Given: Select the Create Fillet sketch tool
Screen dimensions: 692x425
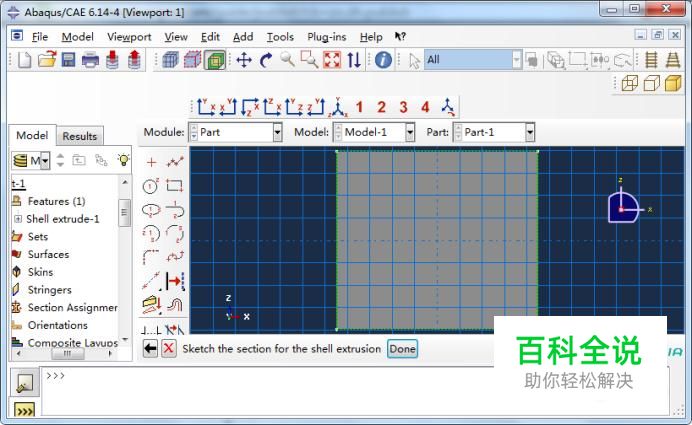Looking at the screenshot, I should click(x=150, y=257).
